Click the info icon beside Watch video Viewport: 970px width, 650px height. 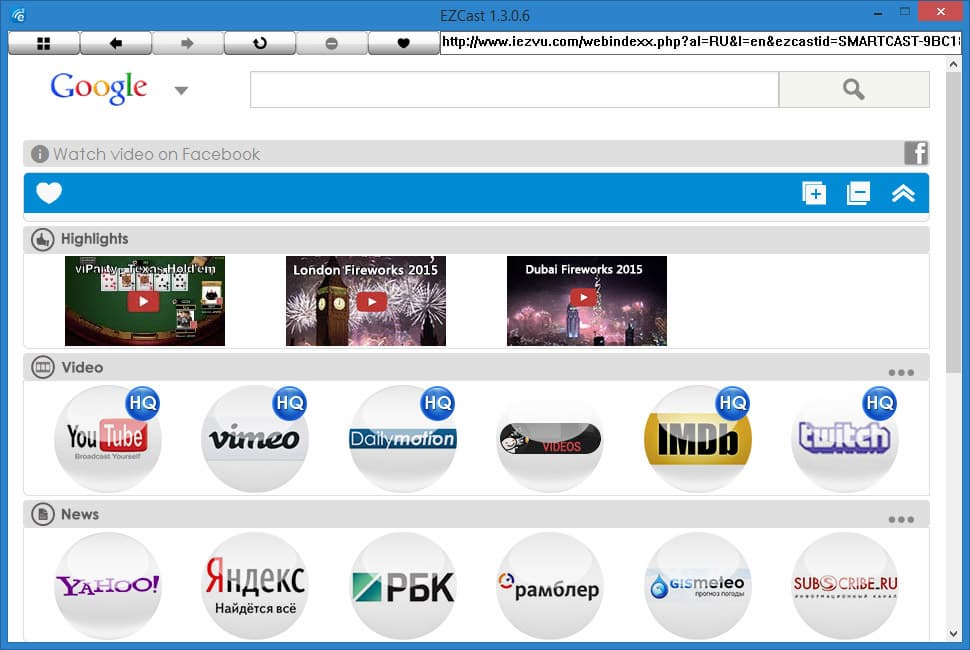click(x=40, y=154)
